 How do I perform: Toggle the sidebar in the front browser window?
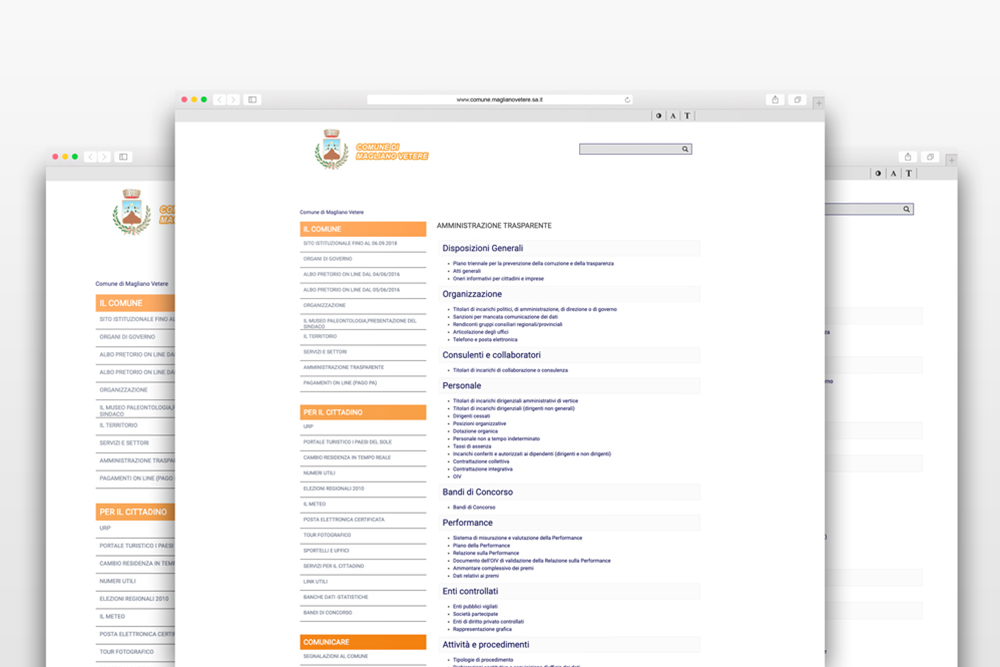pyautogui.click(x=253, y=99)
